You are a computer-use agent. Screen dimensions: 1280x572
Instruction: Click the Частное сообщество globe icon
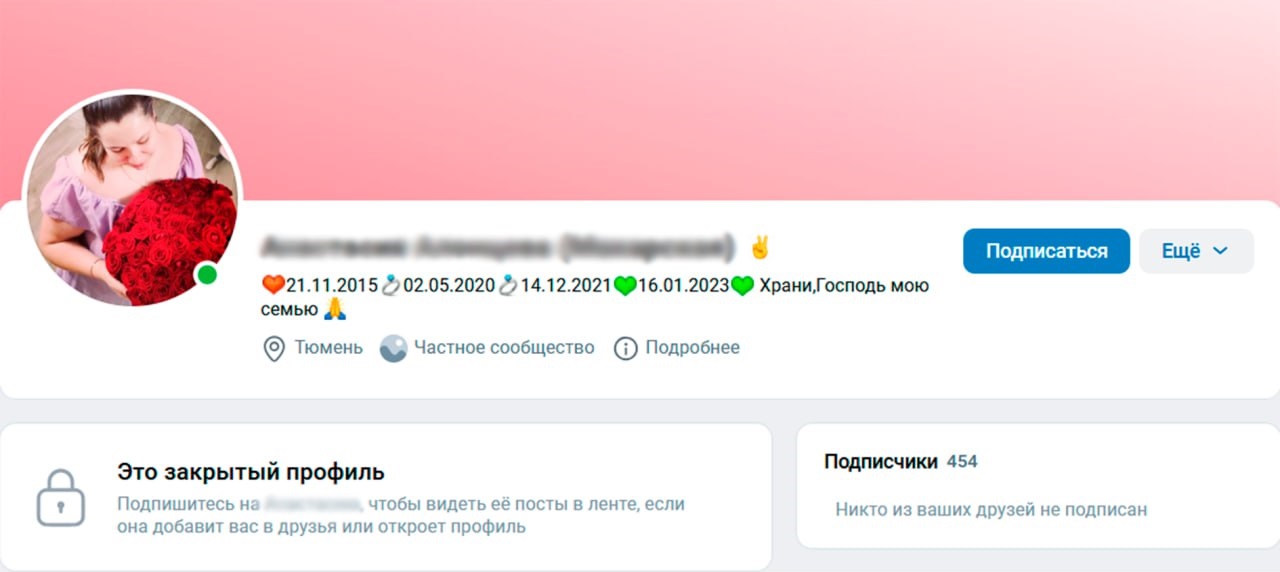(x=393, y=348)
